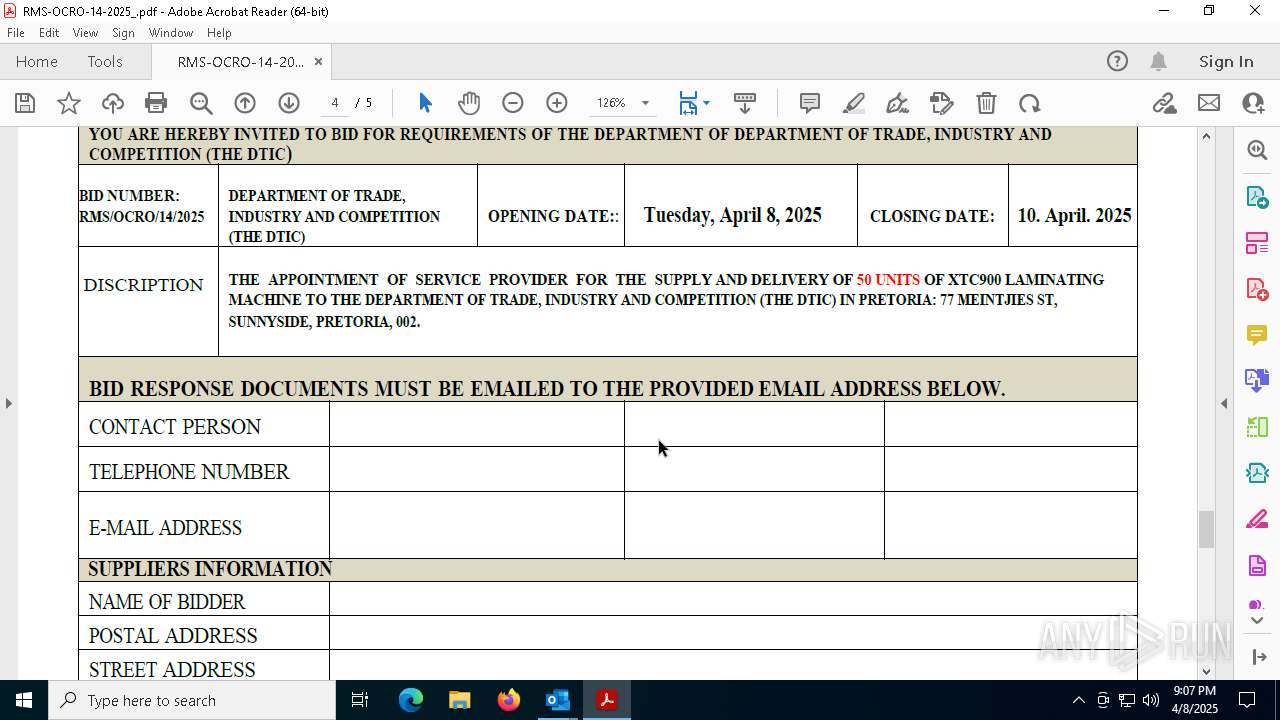This screenshot has height=720, width=1280.
Task: Open the Window menu
Action: pos(171,33)
